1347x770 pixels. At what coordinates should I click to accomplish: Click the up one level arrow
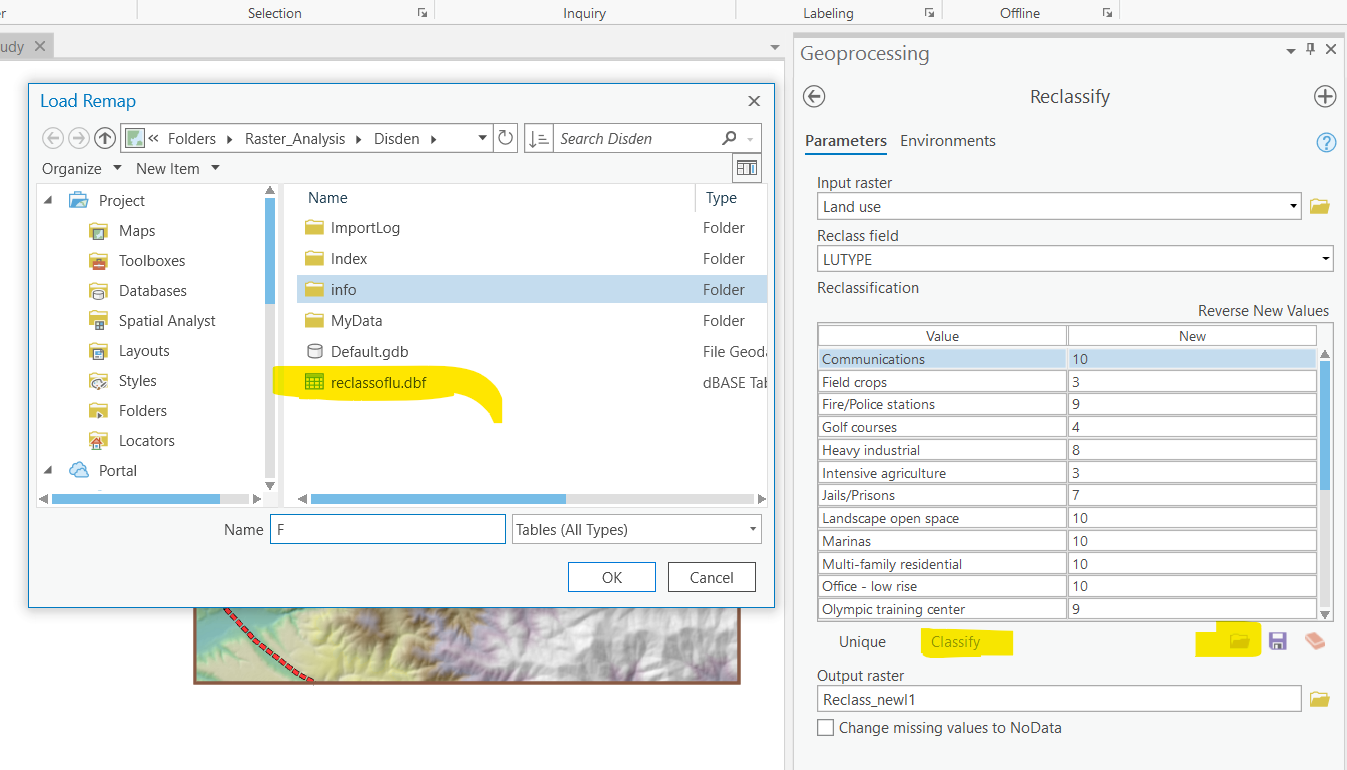point(104,138)
